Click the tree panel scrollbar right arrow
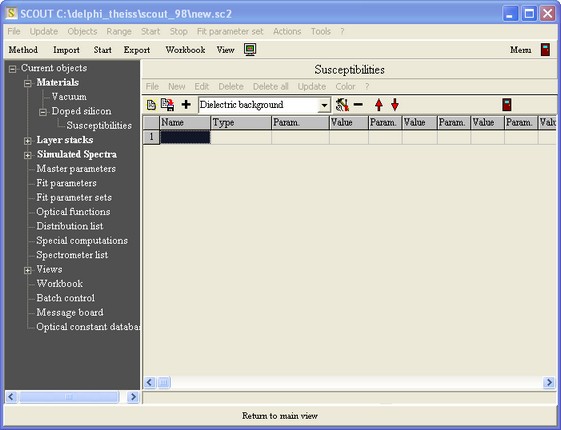This screenshot has width=561, height=430. pos(133,397)
